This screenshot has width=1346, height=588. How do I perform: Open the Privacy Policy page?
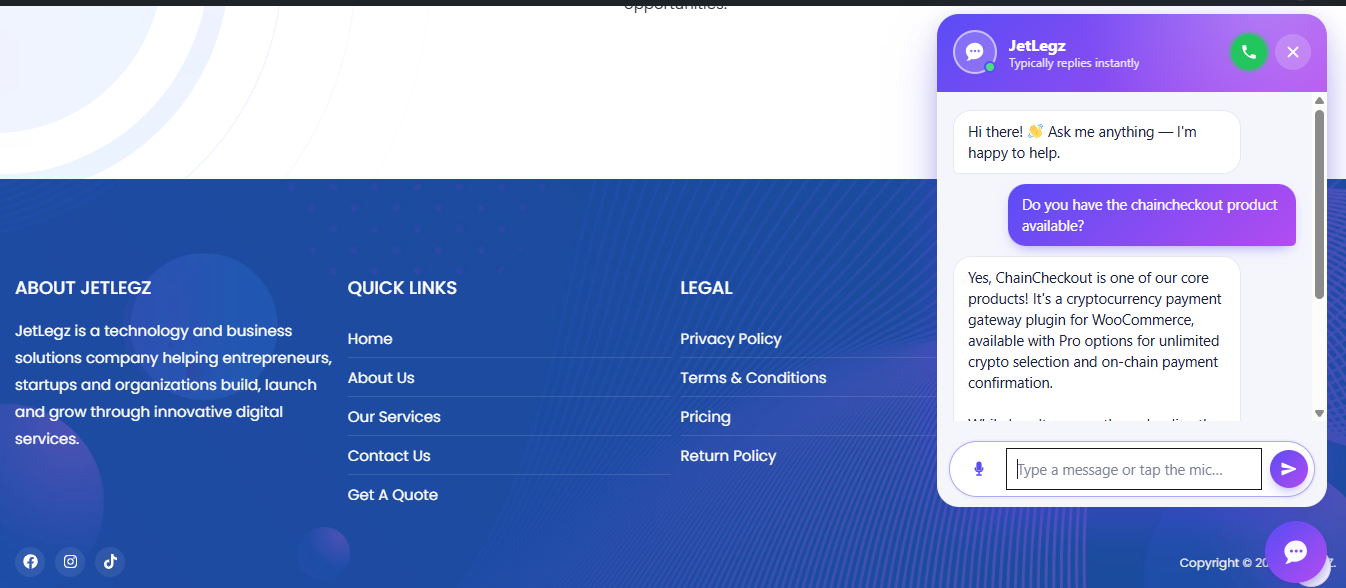[731, 339]
